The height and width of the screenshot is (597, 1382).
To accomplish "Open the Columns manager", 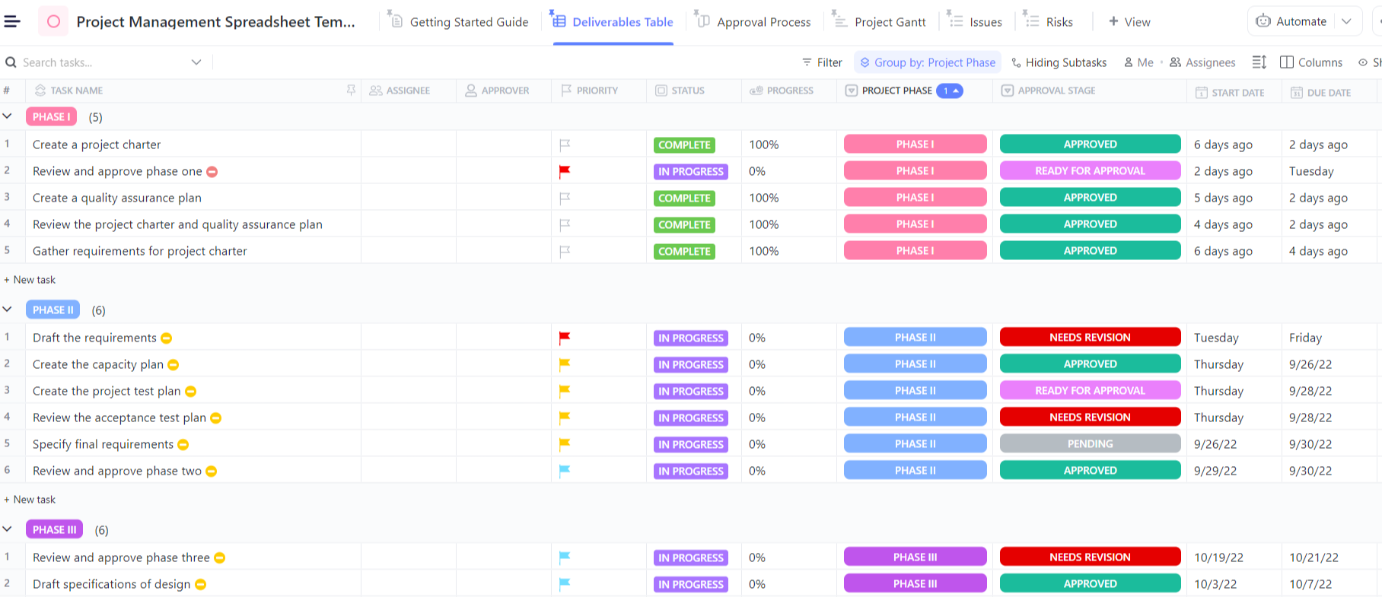I will click(x=1310, y=62).
